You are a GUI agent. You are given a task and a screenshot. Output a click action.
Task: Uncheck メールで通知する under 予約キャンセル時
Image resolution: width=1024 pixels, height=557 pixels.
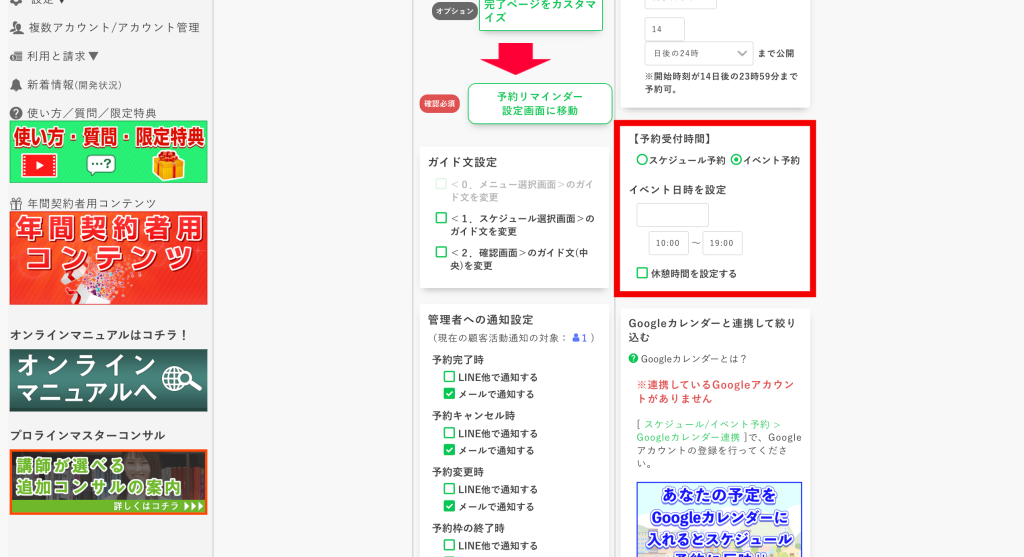[449, 450]
